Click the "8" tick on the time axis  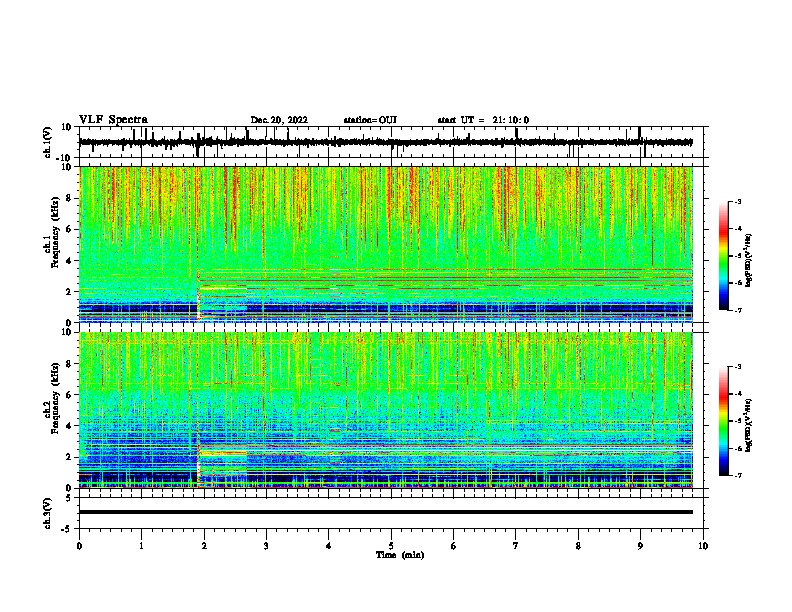578,546
